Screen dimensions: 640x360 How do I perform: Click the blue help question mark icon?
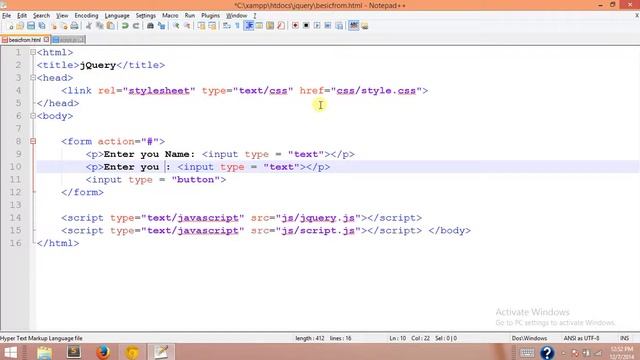(547, 352)
